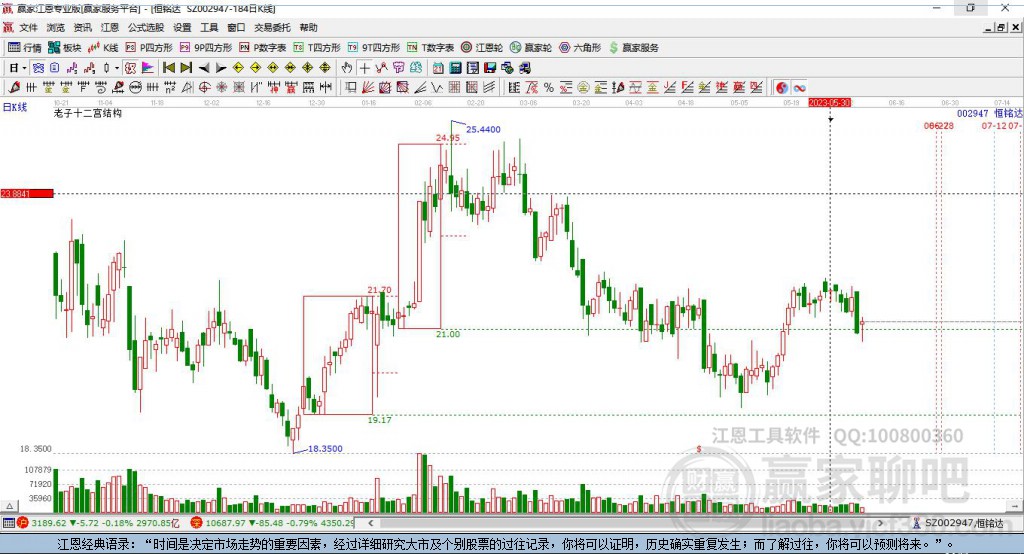Select the hand pan tool

pyautogui.click(x=347, y=68)
